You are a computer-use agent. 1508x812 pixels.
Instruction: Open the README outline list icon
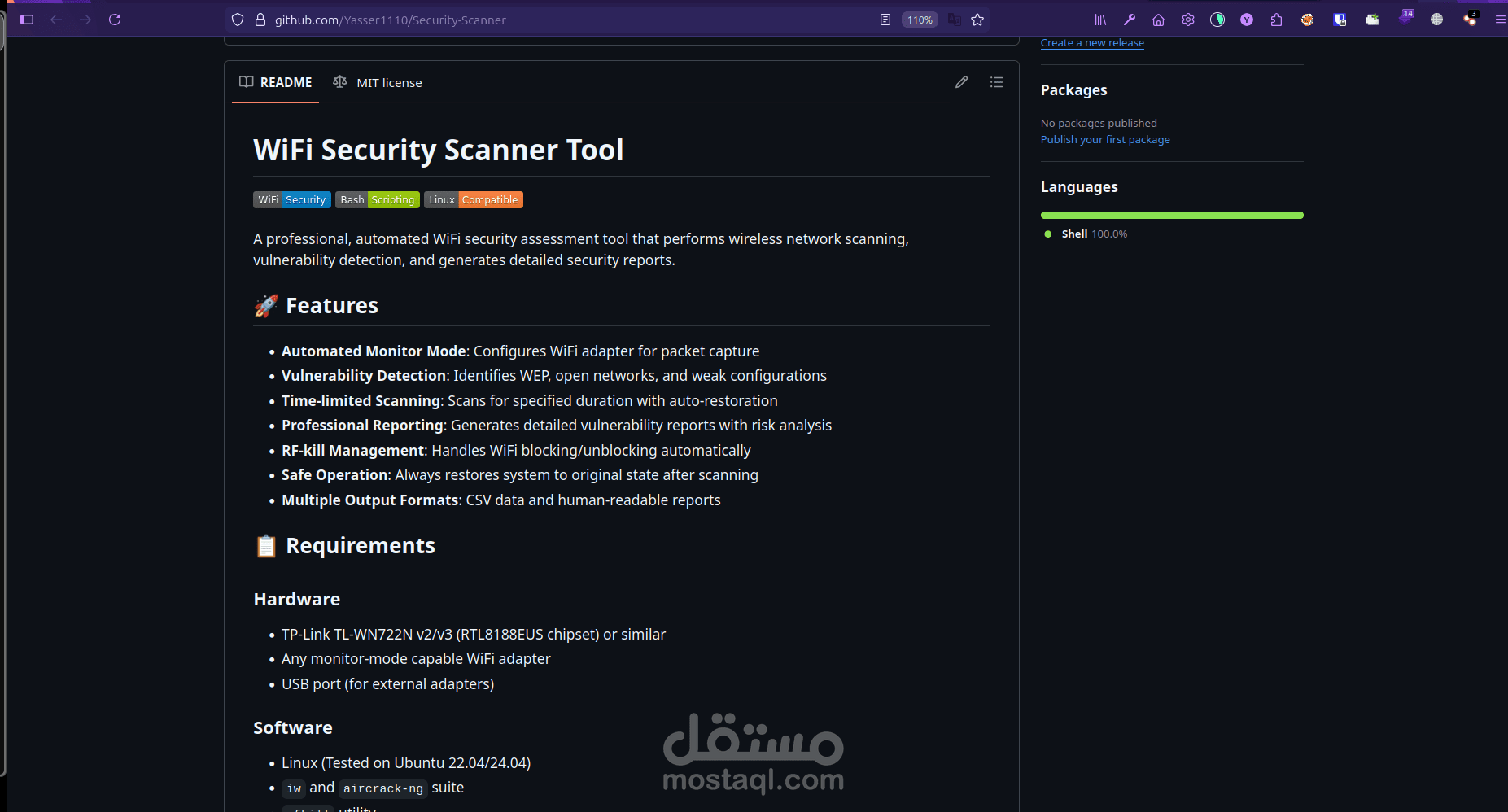(x=996, y=82)
